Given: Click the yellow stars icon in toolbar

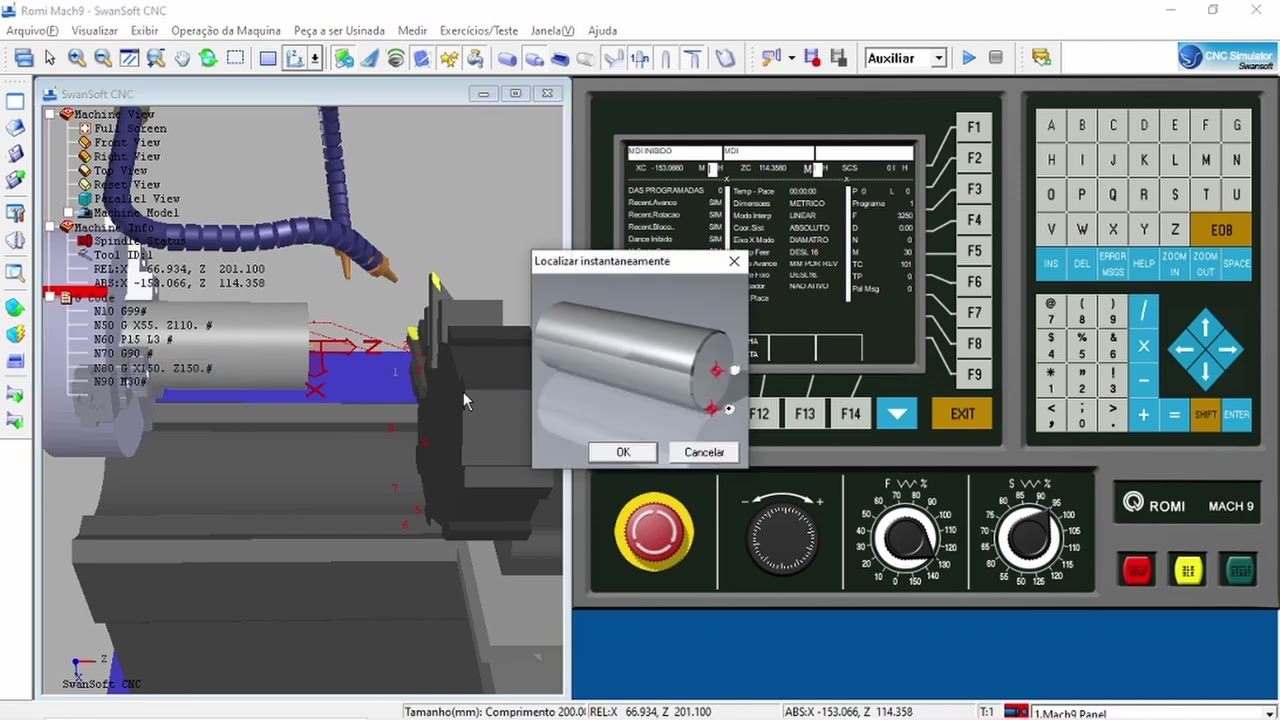Looking at the screenshot, I should (x=449, y=58).
